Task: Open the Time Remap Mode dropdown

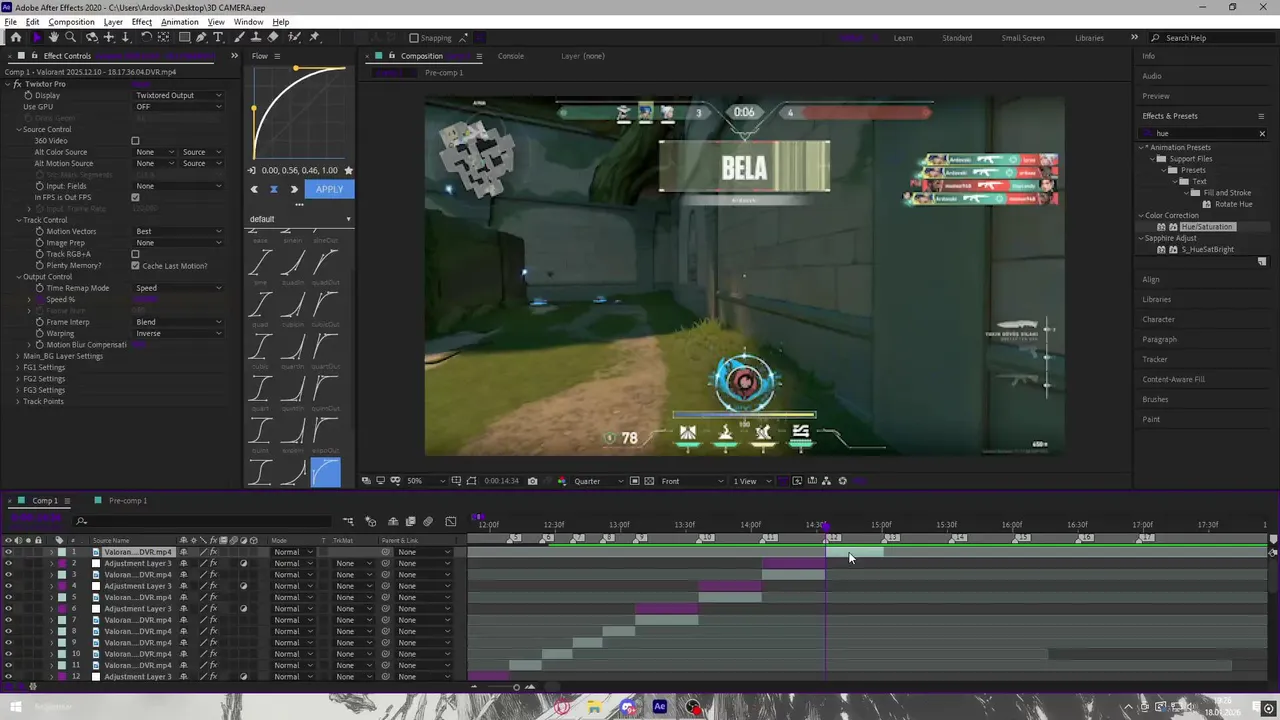Action: point(178,288)
